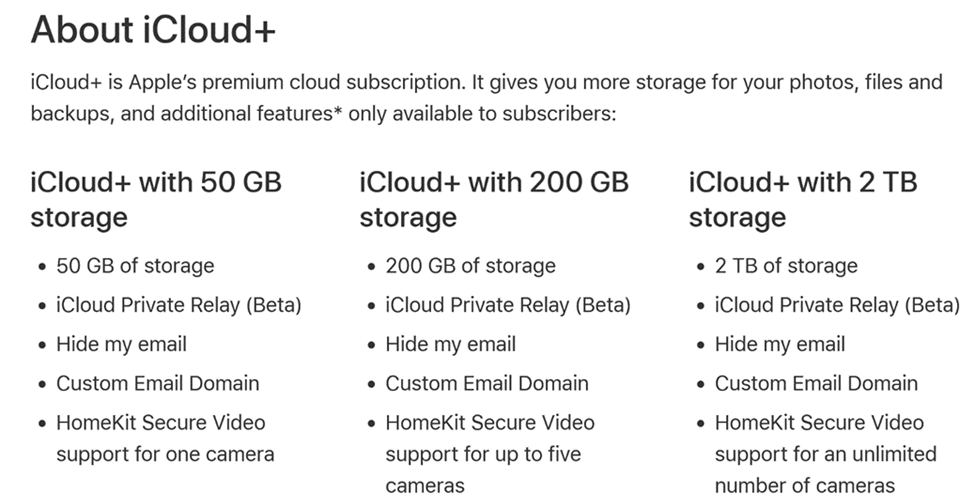
Task: Click the iCloud+ with 50 GB storage heading
Action: [156, 200]
